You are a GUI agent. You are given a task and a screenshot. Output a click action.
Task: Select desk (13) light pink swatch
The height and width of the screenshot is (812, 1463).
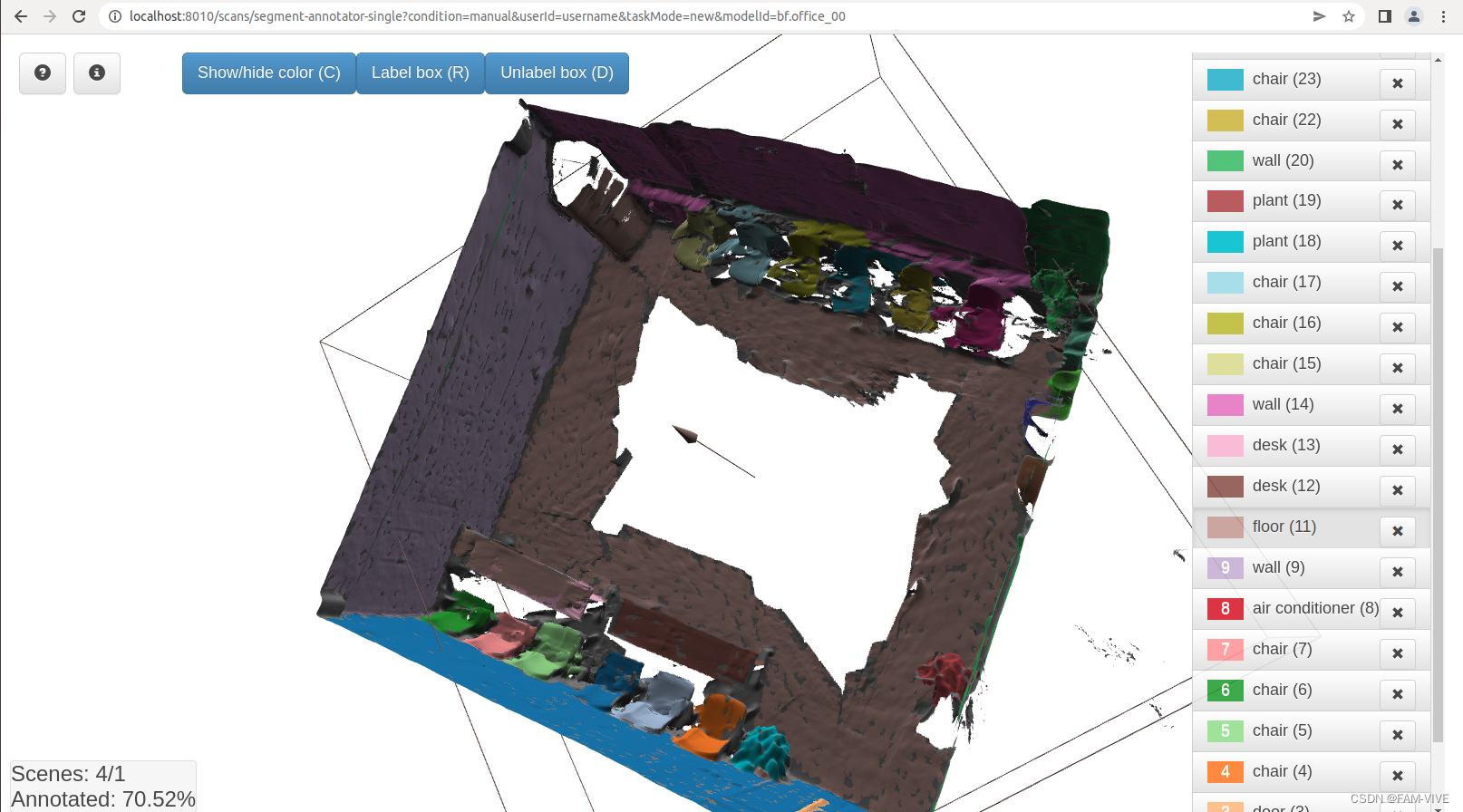click(1225, 446)
